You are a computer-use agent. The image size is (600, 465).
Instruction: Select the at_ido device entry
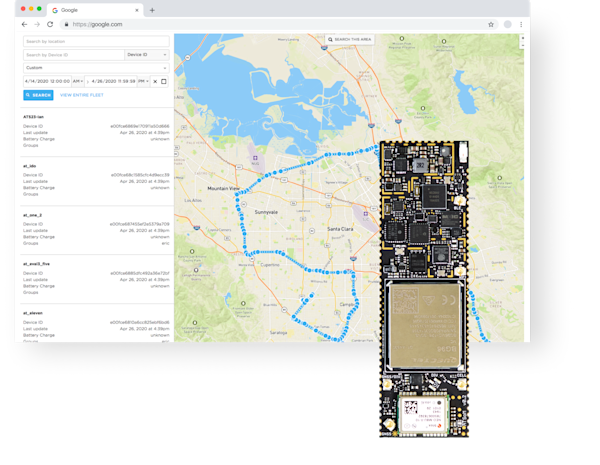point(96,180)
